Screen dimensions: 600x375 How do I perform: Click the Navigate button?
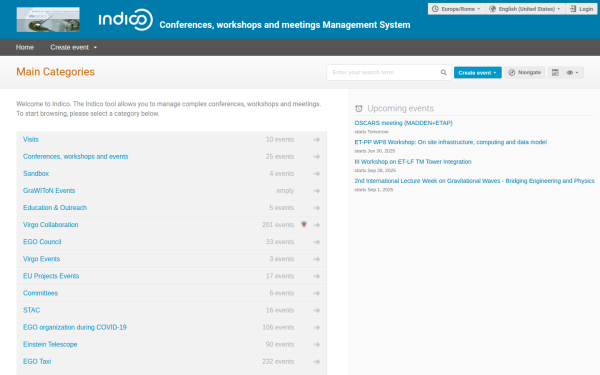pyautogui.click(x=525, y=72)
